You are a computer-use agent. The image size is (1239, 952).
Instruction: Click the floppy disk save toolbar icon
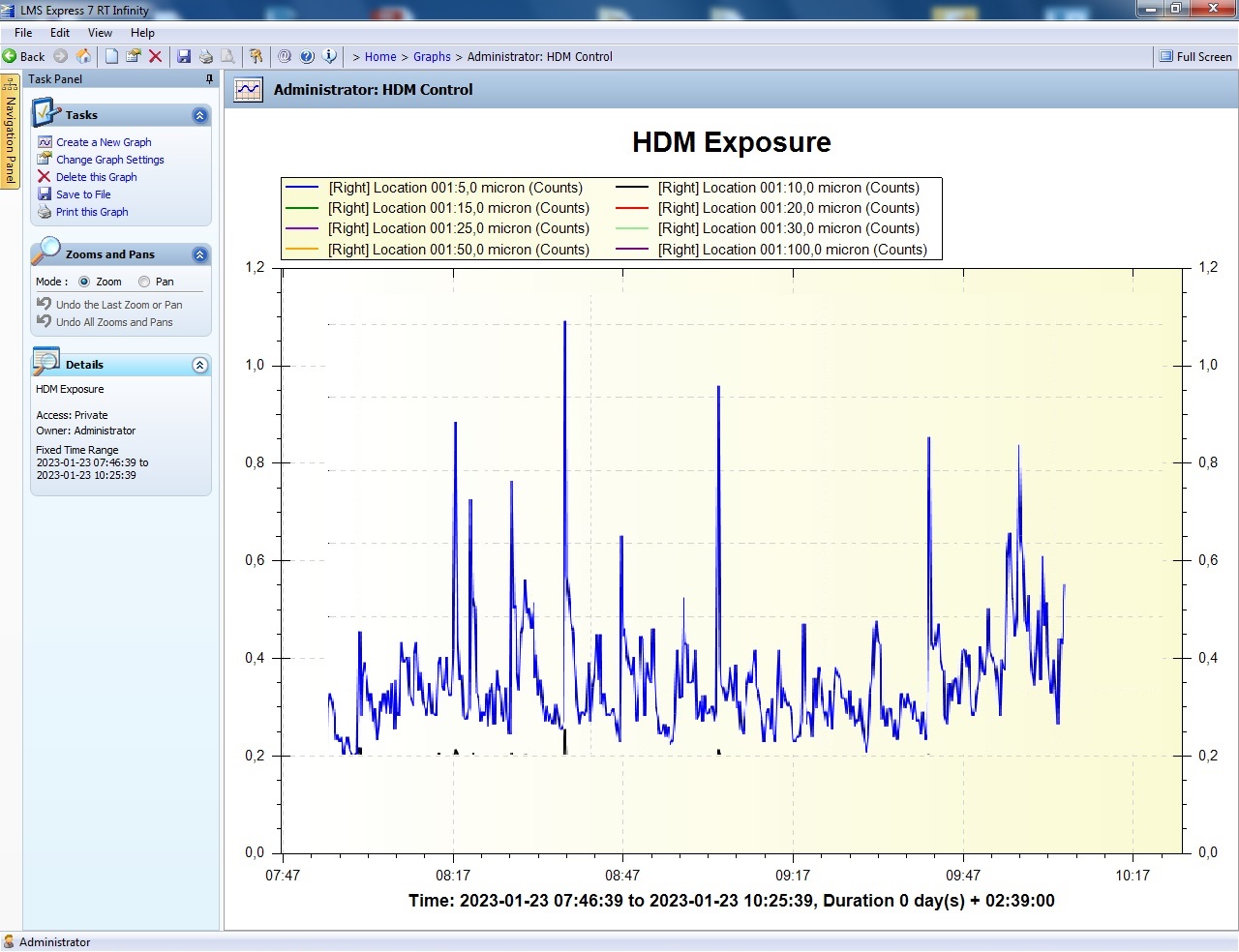coord(184,56)
